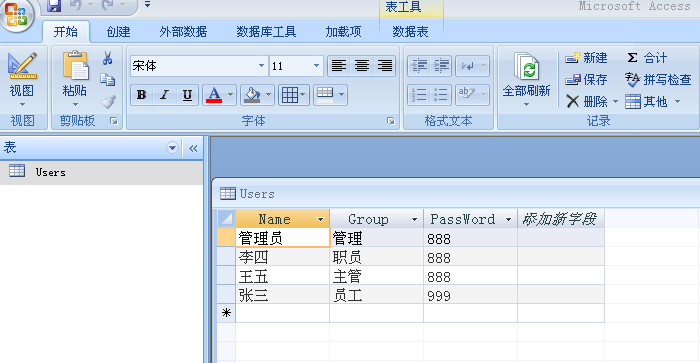The image size is (700, 363).
Task: Click 保存 to save the record
Action: pyautogui.click(x=586, y=80)
